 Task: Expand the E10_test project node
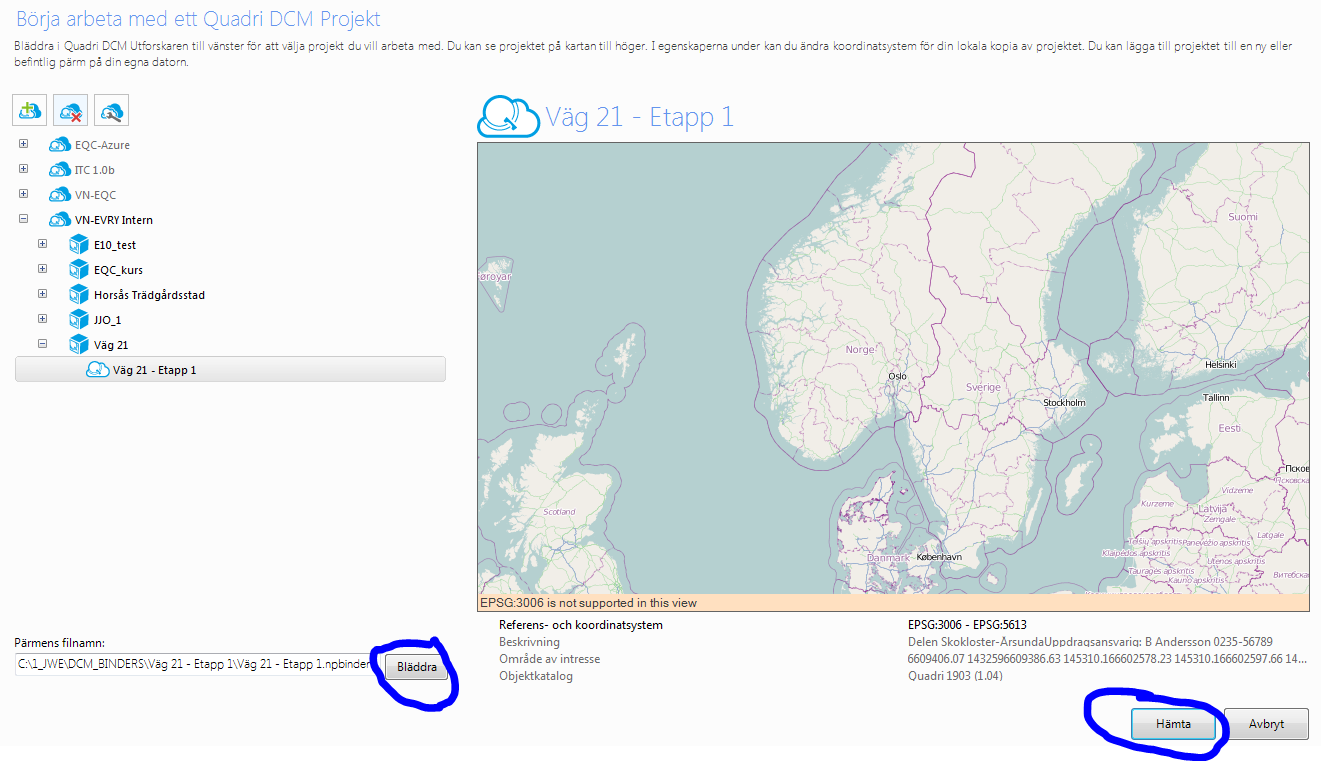42,244
